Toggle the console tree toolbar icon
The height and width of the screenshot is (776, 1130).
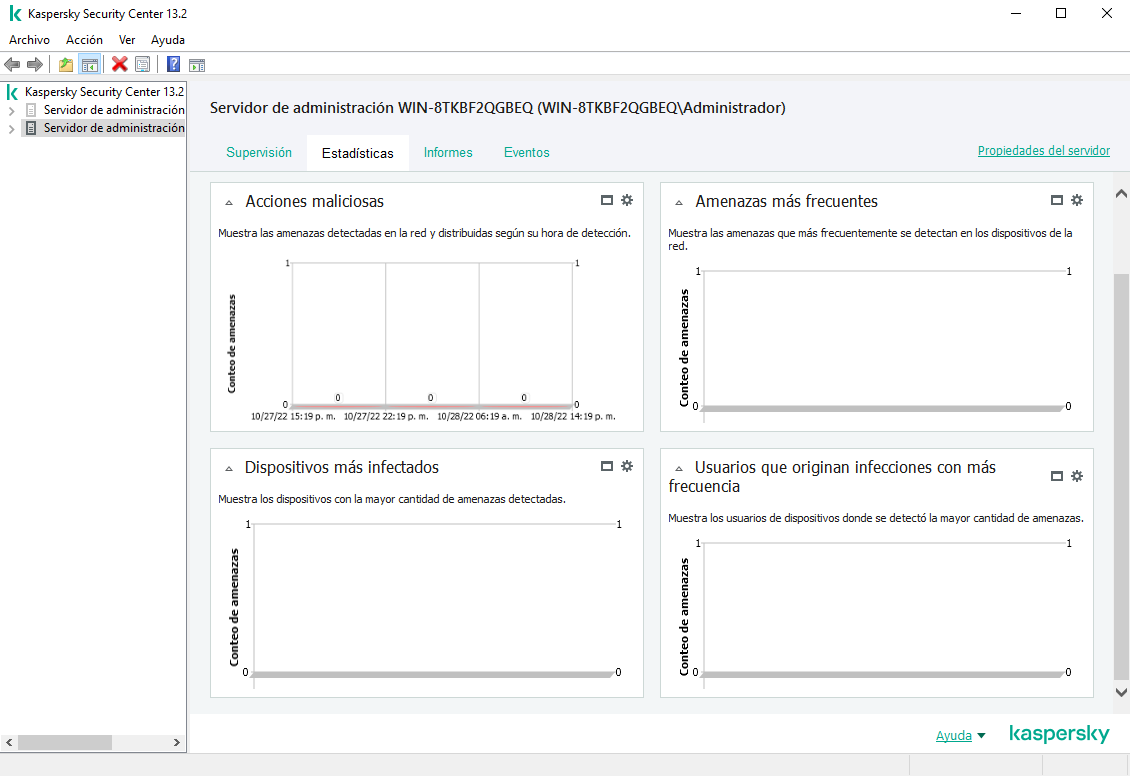(x=89, y=65)
